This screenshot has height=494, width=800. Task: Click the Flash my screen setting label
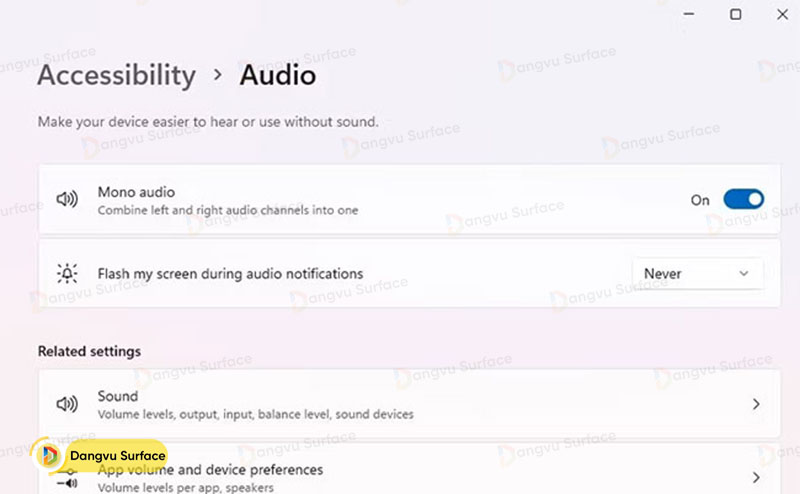[230, 273]
